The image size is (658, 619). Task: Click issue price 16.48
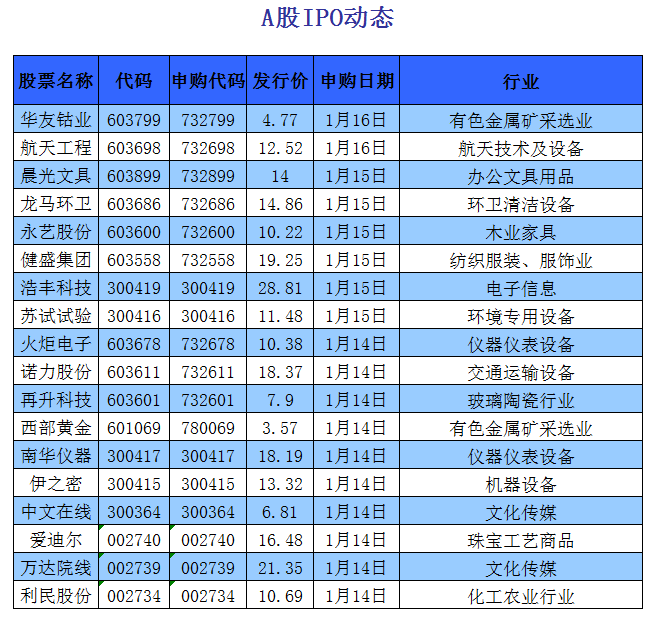coord(280,541)
